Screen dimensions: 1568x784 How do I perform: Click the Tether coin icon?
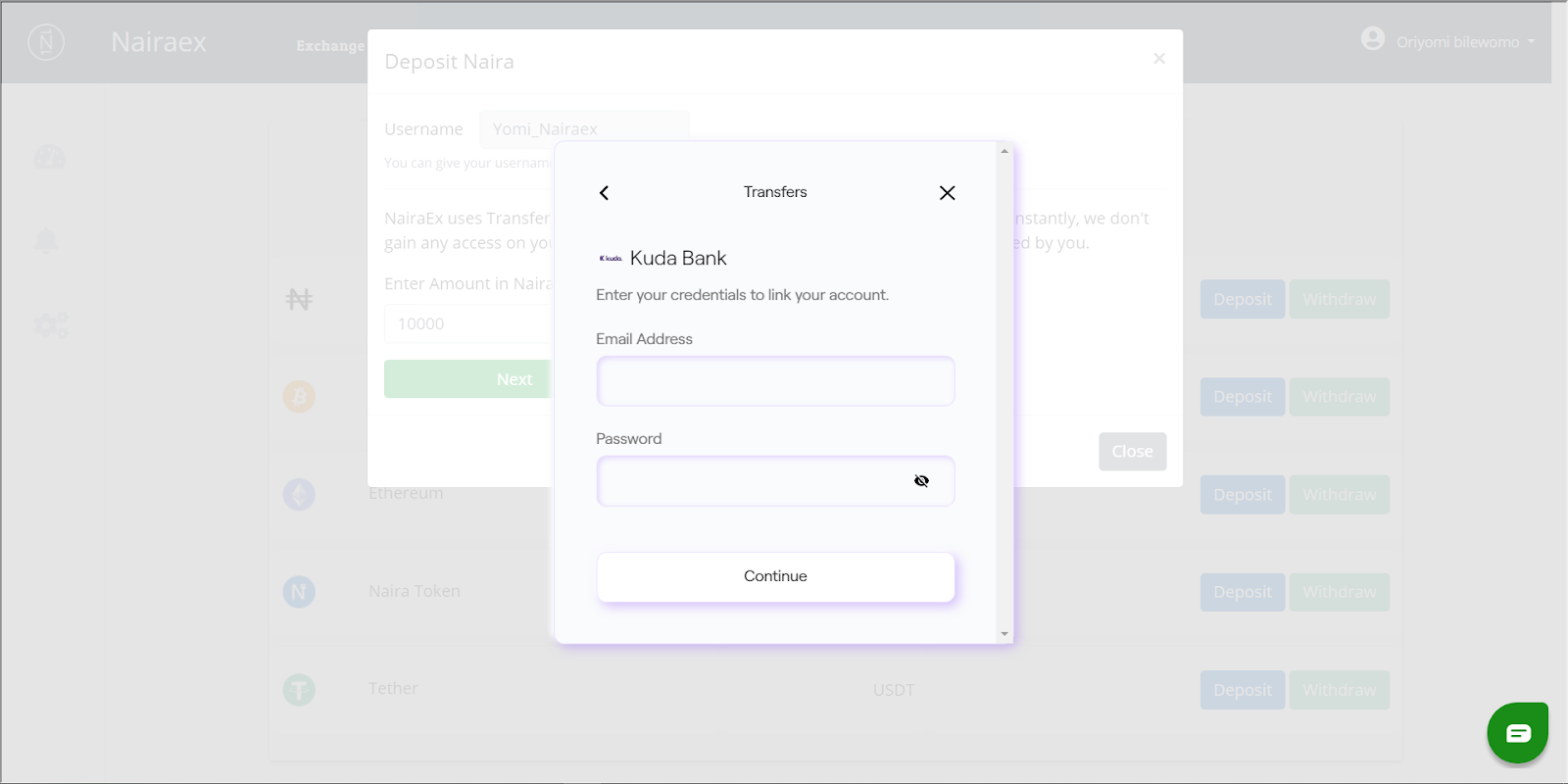(299, 690)
